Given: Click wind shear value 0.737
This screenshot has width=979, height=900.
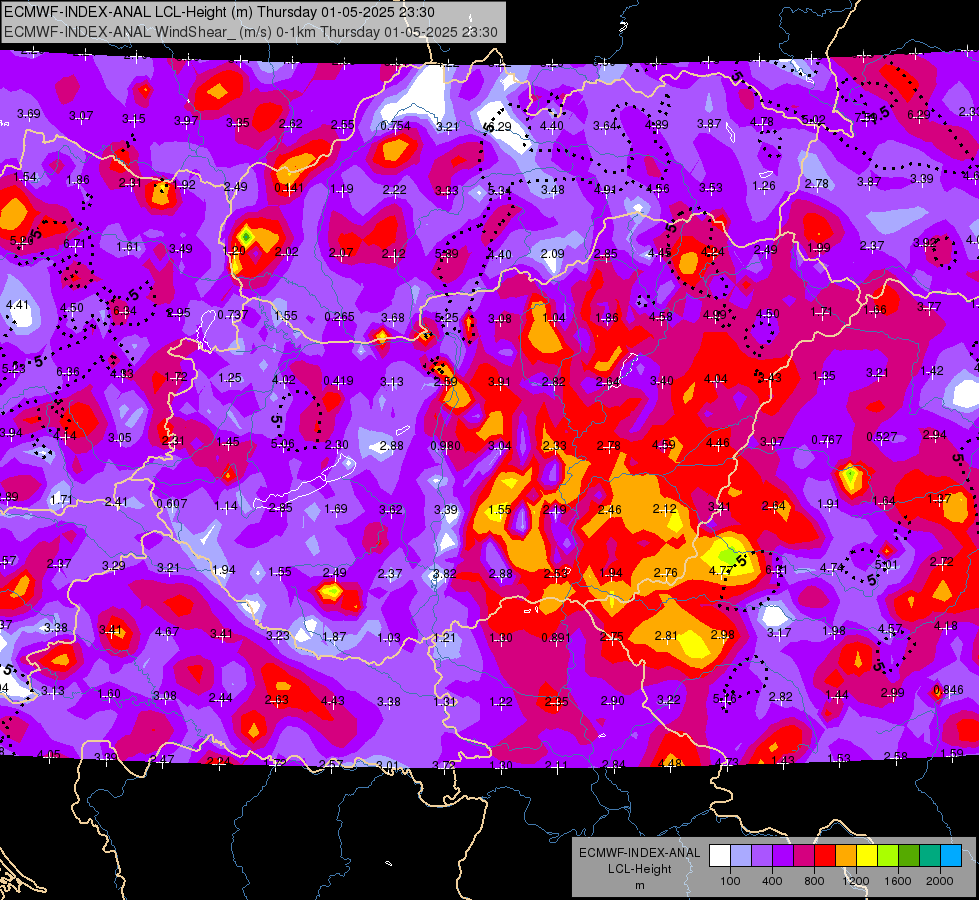Looking at the screenshot, I should click(x=233, y=315).
